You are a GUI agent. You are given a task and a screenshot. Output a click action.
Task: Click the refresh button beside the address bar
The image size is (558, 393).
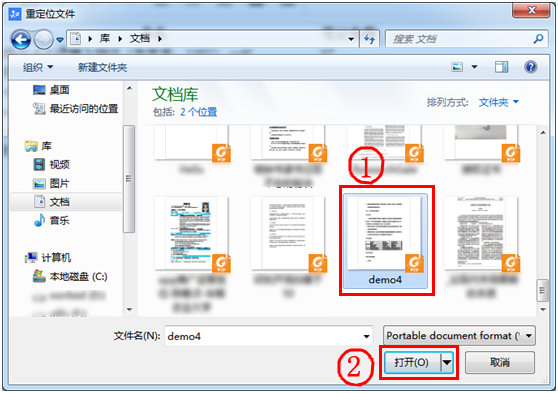click(x=370, y=39)
